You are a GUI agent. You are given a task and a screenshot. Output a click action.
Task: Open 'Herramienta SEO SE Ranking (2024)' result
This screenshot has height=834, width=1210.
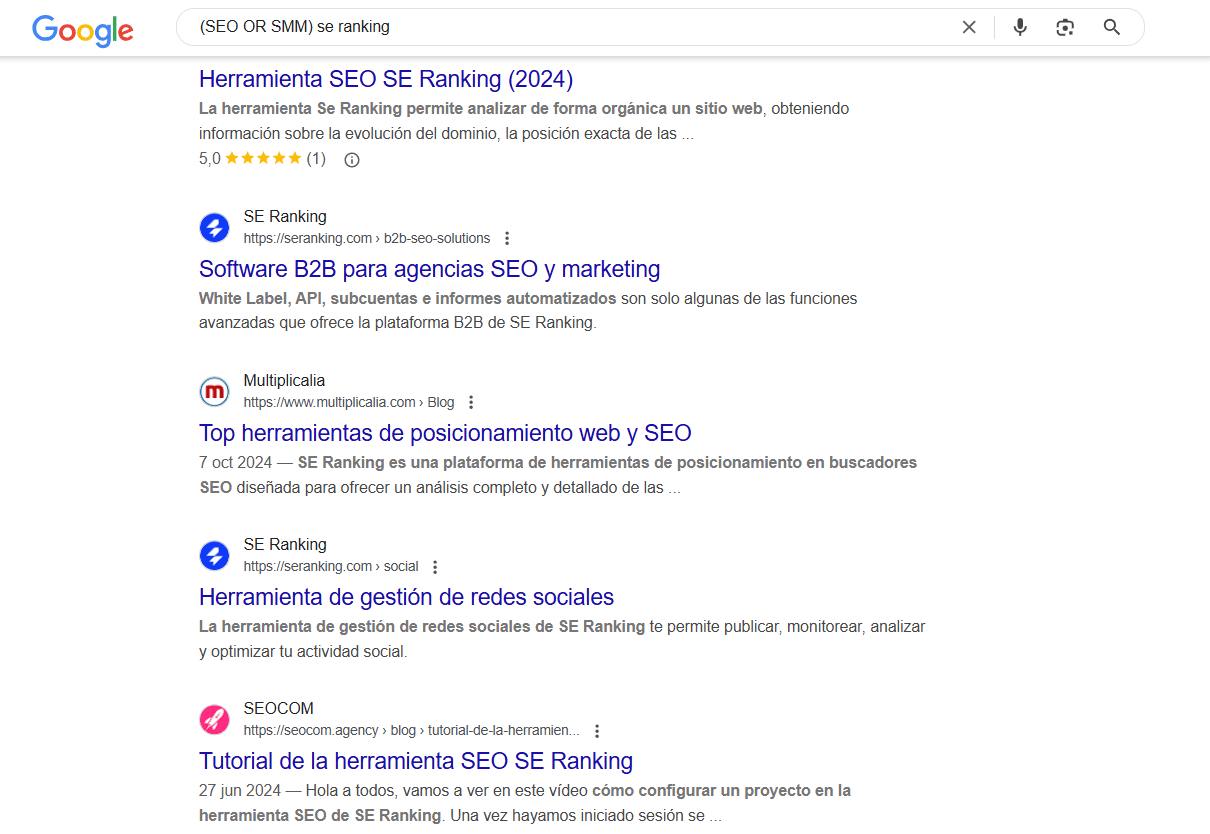pyautogui.click(x=386, y=79)
